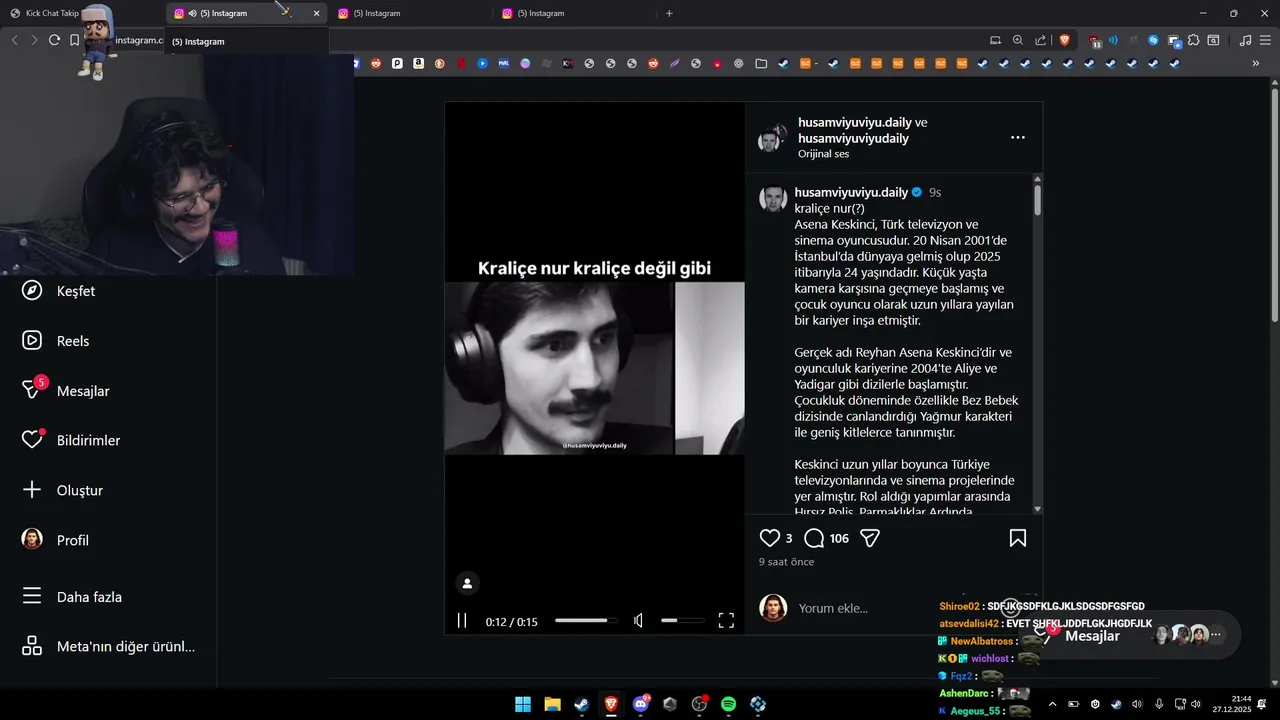Bookmark this page in Brave
The height and width of the screenshot is (720, 1280).
tap(74, 40)
